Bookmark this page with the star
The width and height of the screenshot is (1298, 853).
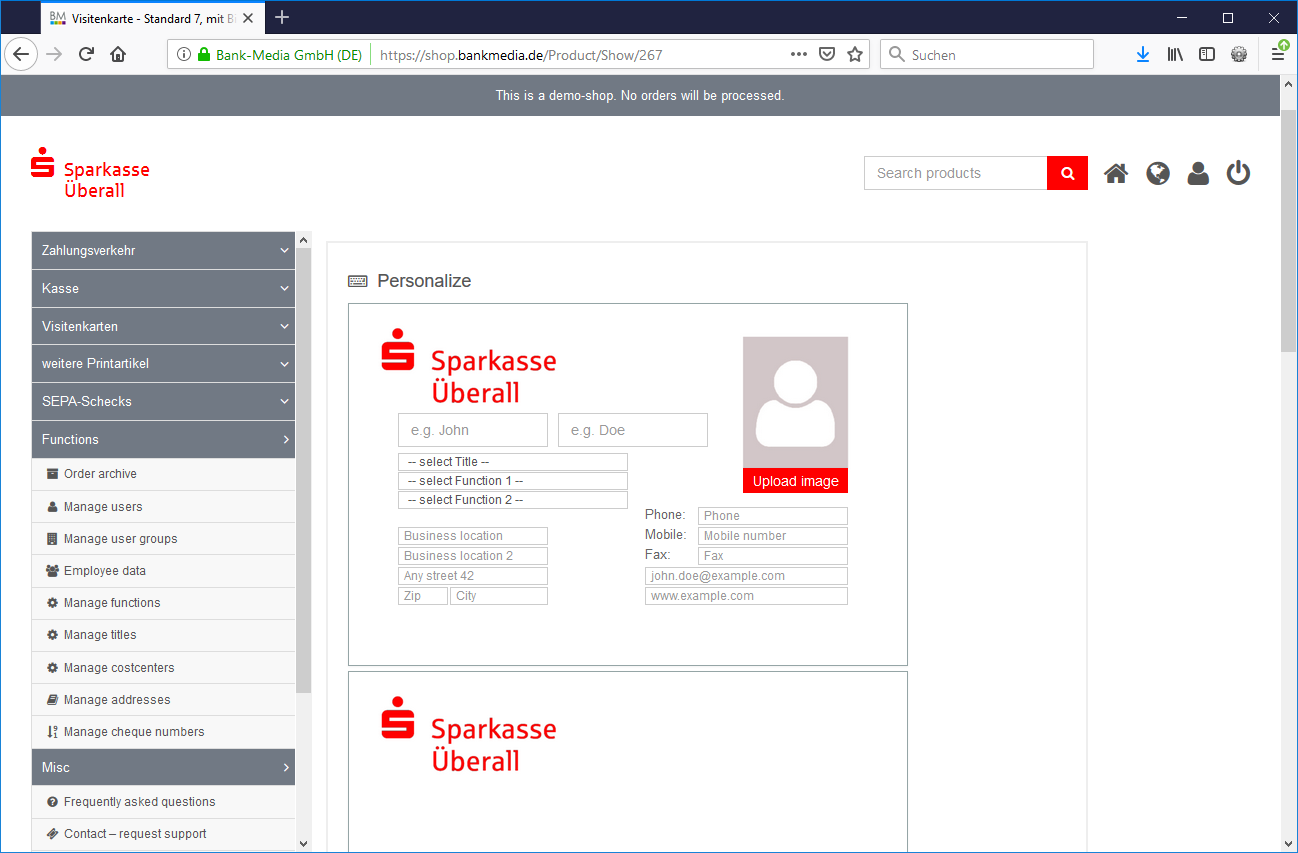pyautogui.click(x=855, y=55)
